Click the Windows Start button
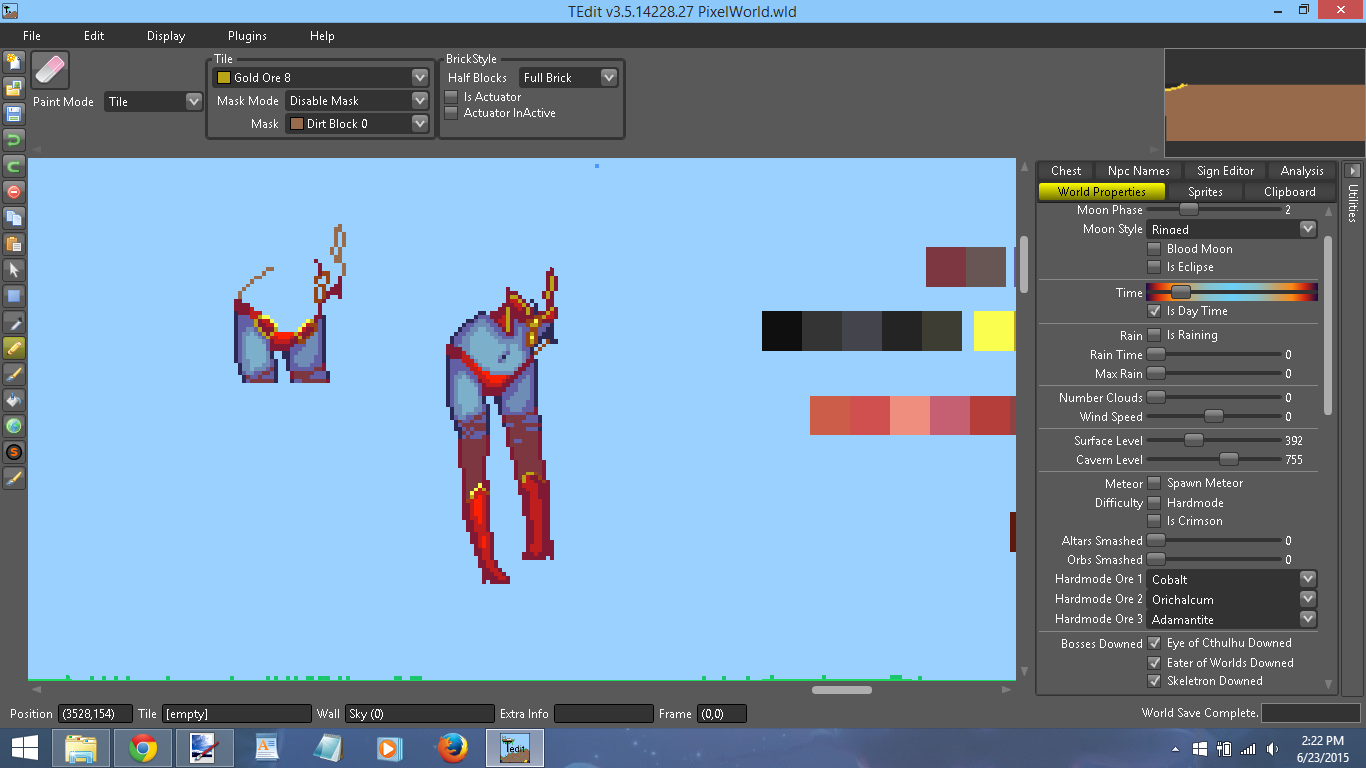 click(24, 748)
